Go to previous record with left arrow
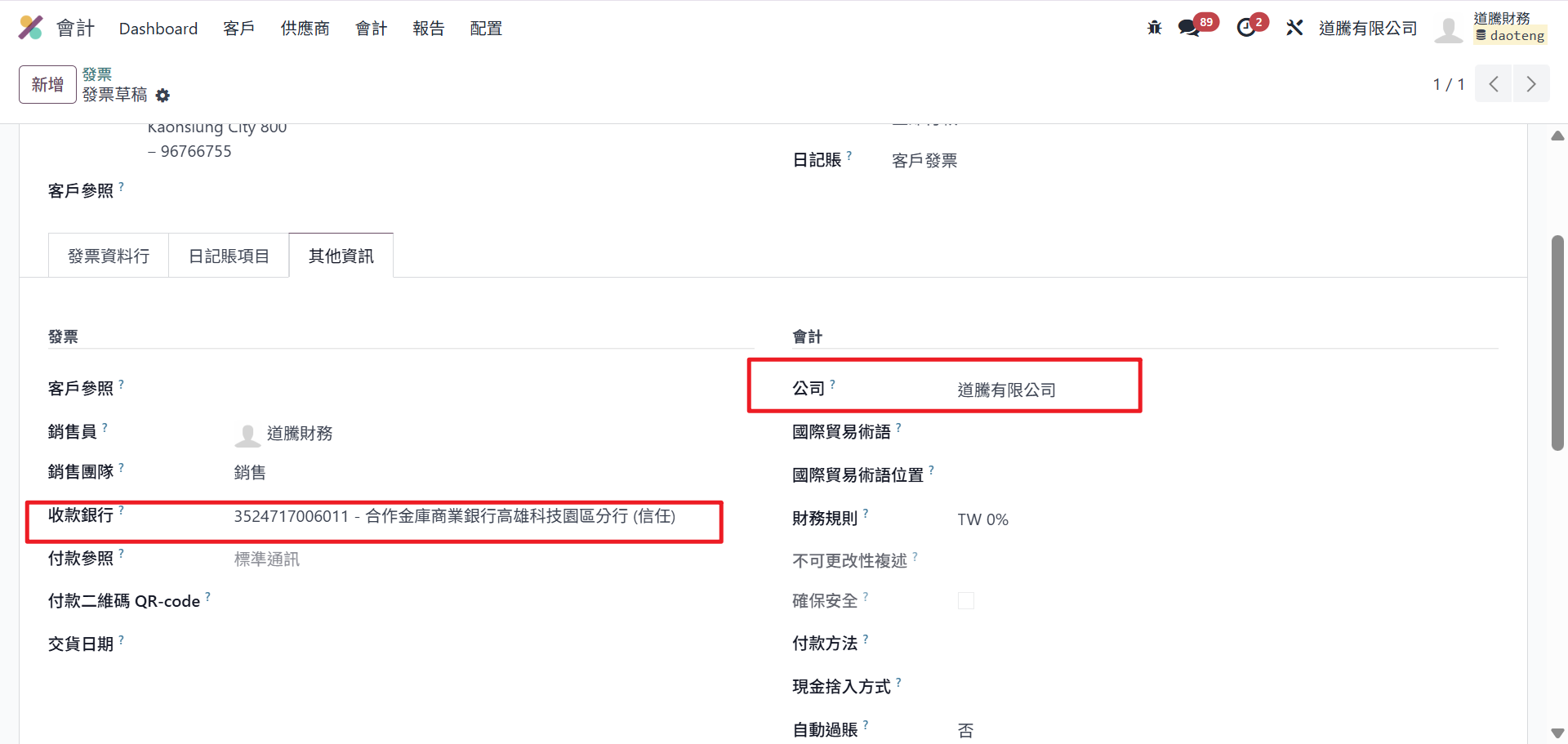Screen dimensions: 1568x744 pos(1493,84)
